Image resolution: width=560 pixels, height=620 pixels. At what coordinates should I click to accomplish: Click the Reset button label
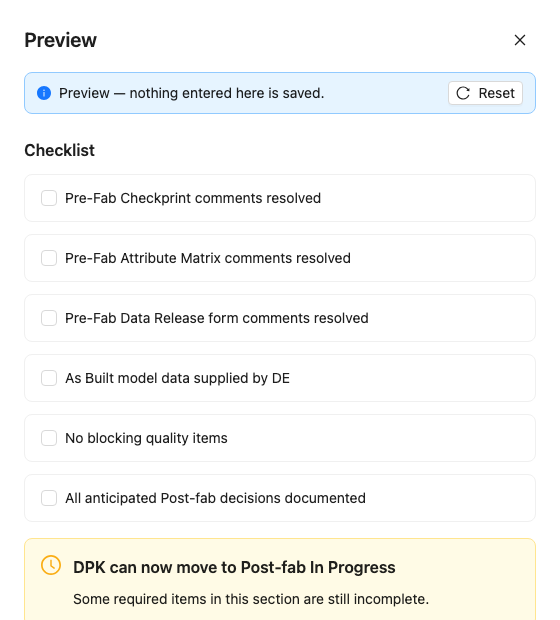[x=496, y=93]
